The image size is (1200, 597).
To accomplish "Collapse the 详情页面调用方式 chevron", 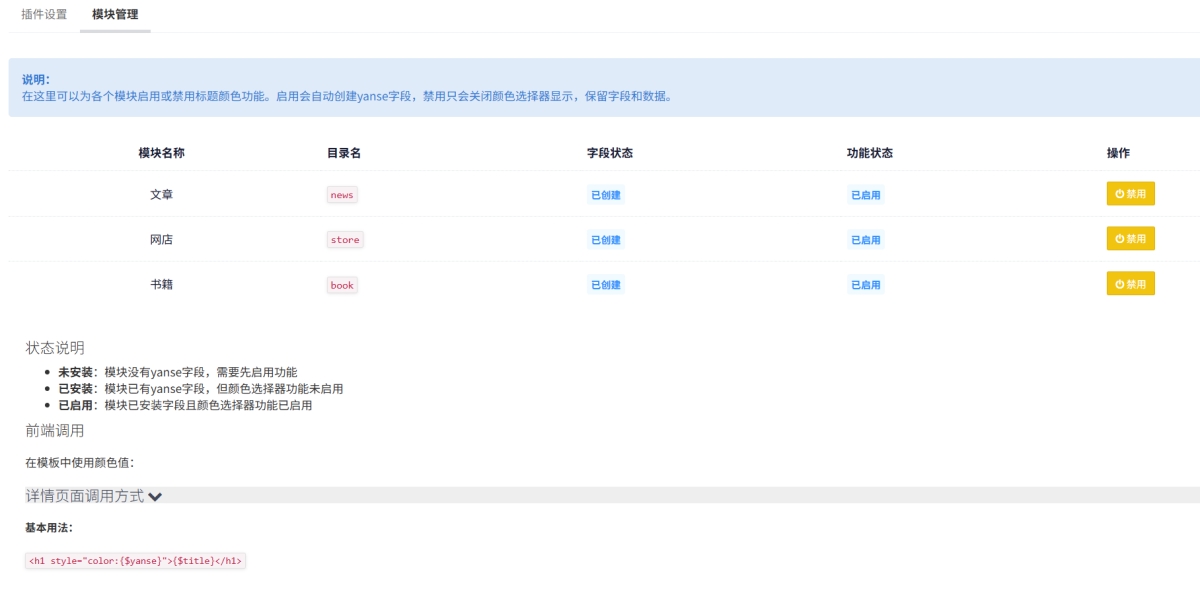I will click(x=155, y=496).
